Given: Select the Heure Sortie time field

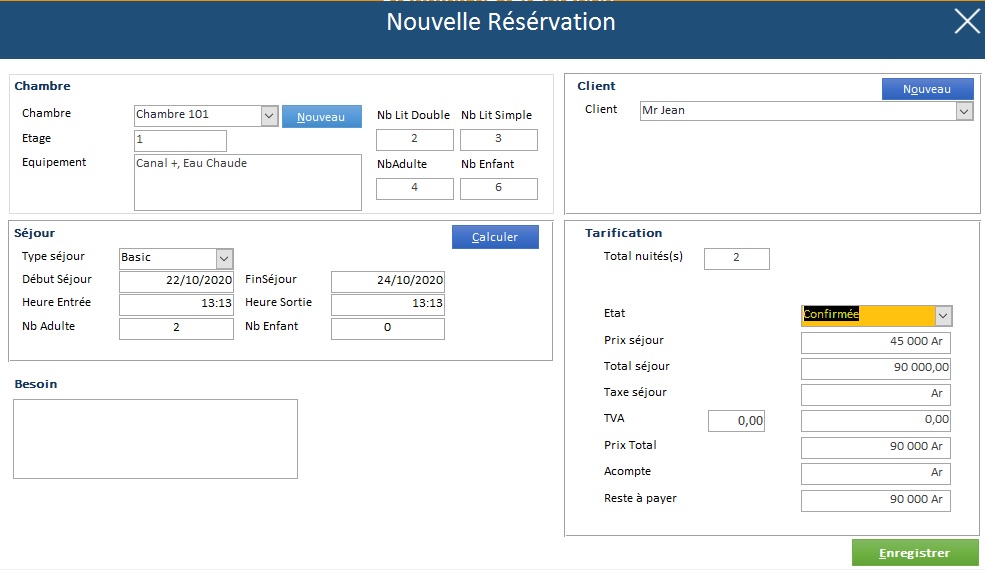Looking at the screenshot, I should (387, 304).
